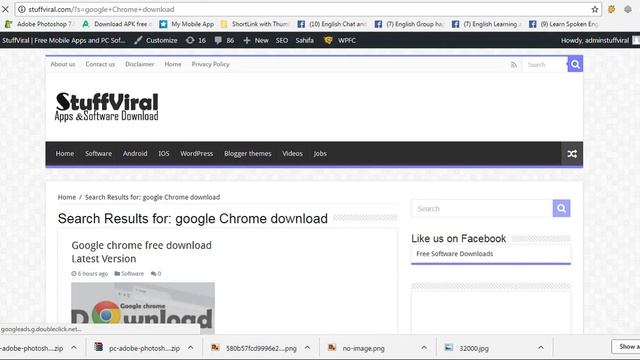Open options arrow for no-image.png
This screenshot has height=360, width=640.
[x=424, y=348]
